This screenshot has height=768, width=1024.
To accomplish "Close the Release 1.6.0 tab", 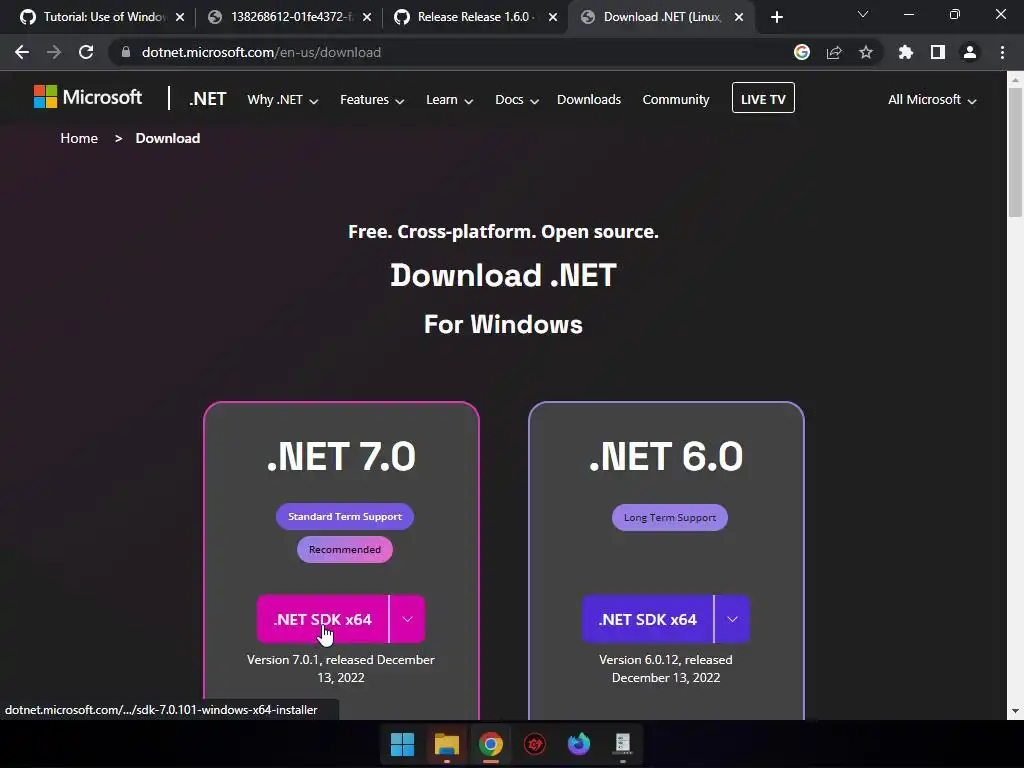I will (553, 17).
